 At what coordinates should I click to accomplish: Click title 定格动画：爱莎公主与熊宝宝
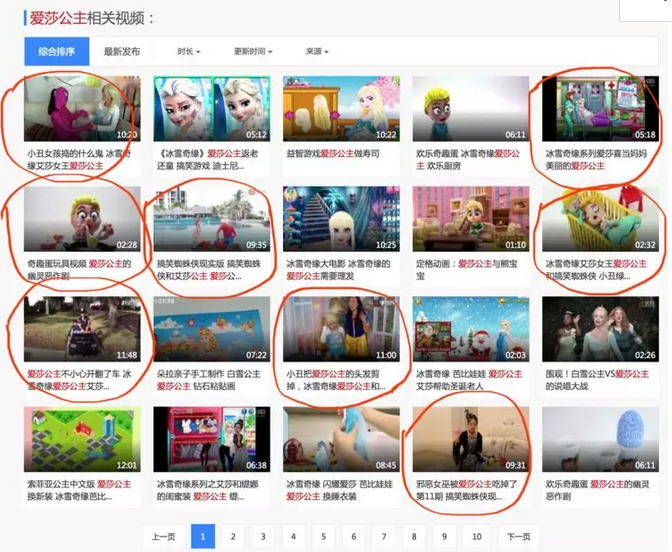pos(467,270)
